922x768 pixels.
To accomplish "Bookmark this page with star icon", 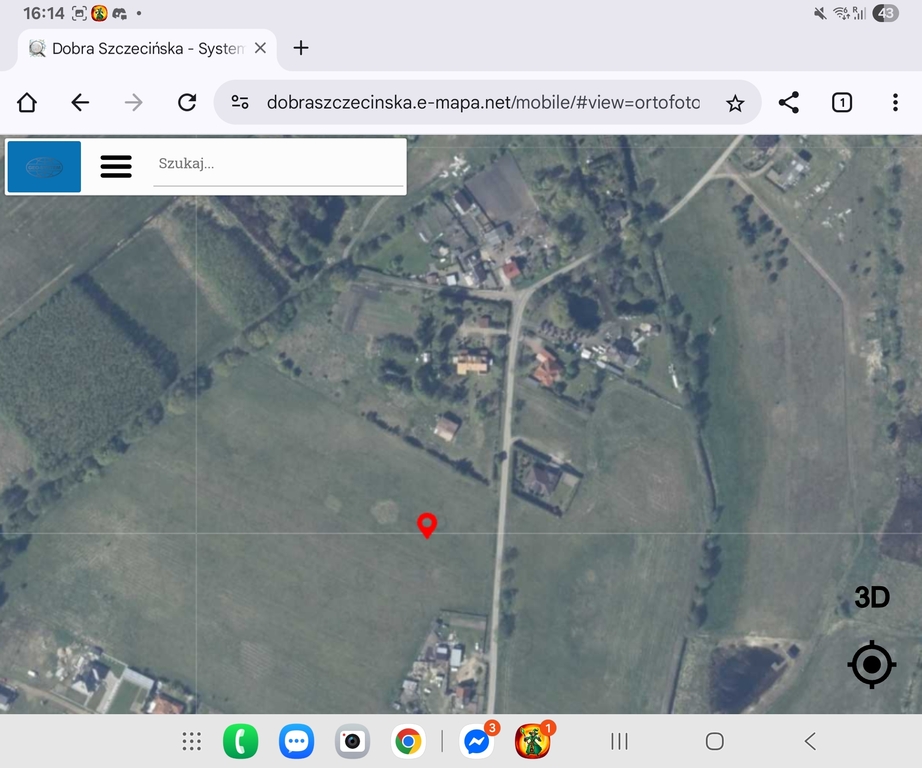I will point(735,103).
